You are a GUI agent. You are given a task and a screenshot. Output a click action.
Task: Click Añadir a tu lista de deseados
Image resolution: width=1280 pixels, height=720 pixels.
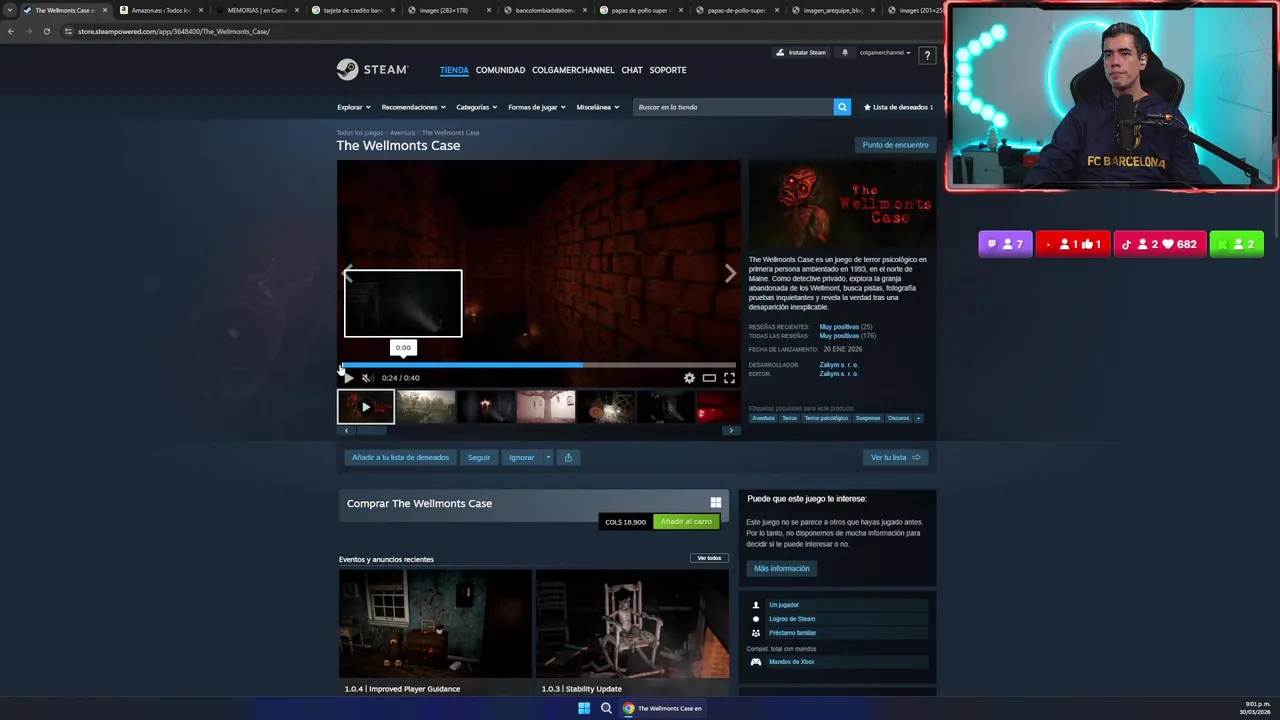click(400, 457)
